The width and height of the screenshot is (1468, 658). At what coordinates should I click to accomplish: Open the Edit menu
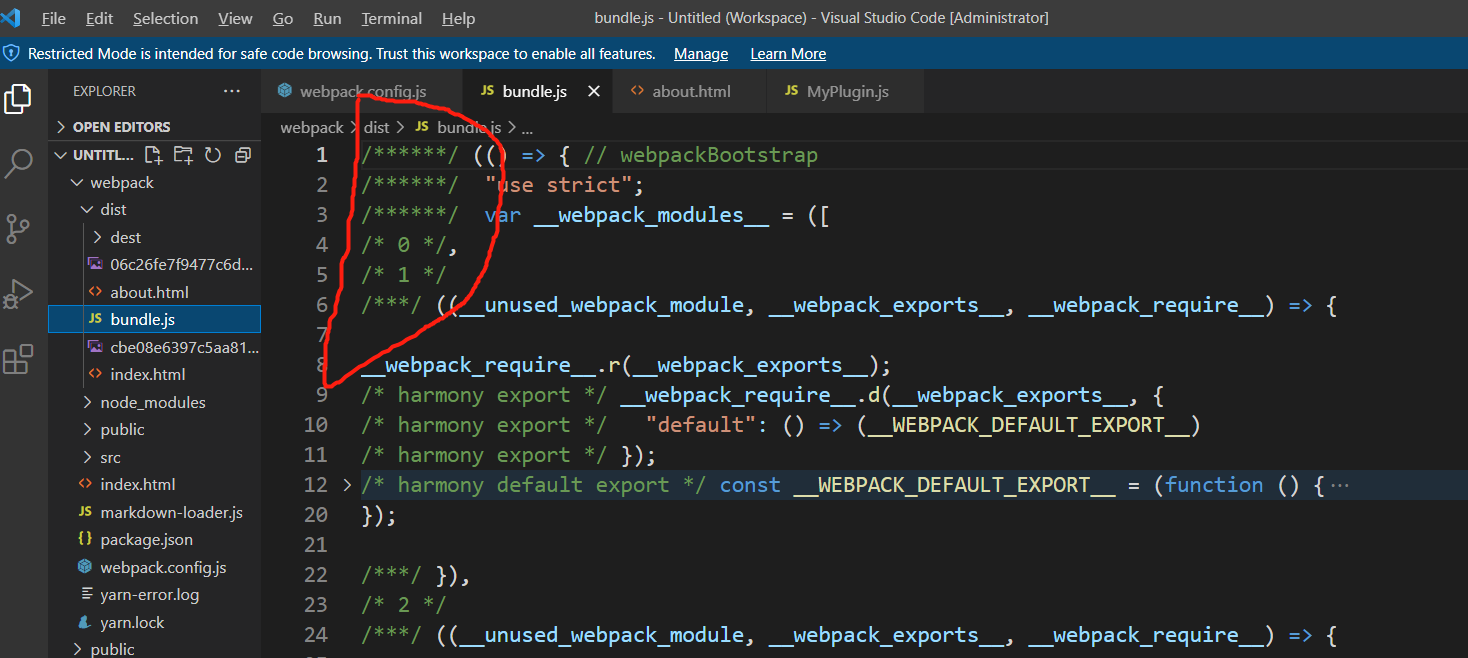click(99, 19)
